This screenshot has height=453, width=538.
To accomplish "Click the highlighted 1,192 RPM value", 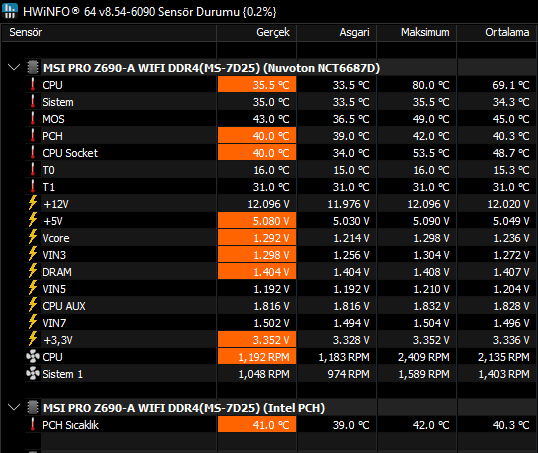I will [257, 357].
